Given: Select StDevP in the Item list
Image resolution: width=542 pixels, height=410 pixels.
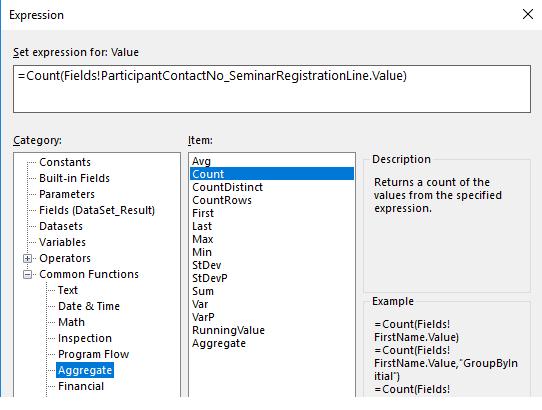Looking at the screenshot, I should (210, 278).
